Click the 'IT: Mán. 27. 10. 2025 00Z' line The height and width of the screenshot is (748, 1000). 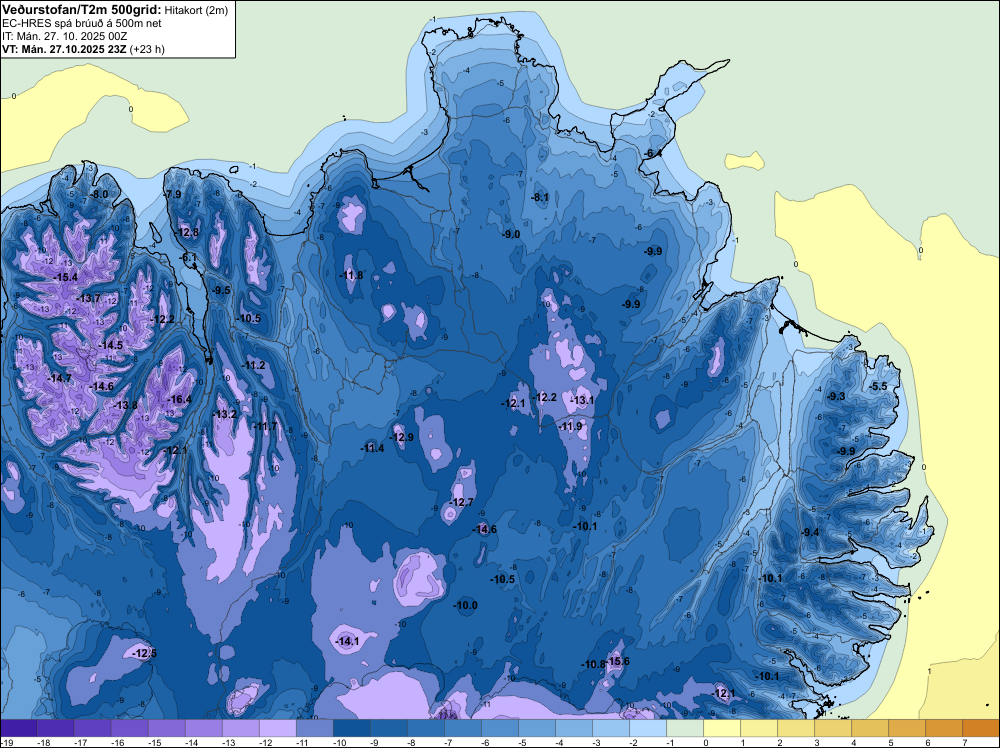(64, 36)
